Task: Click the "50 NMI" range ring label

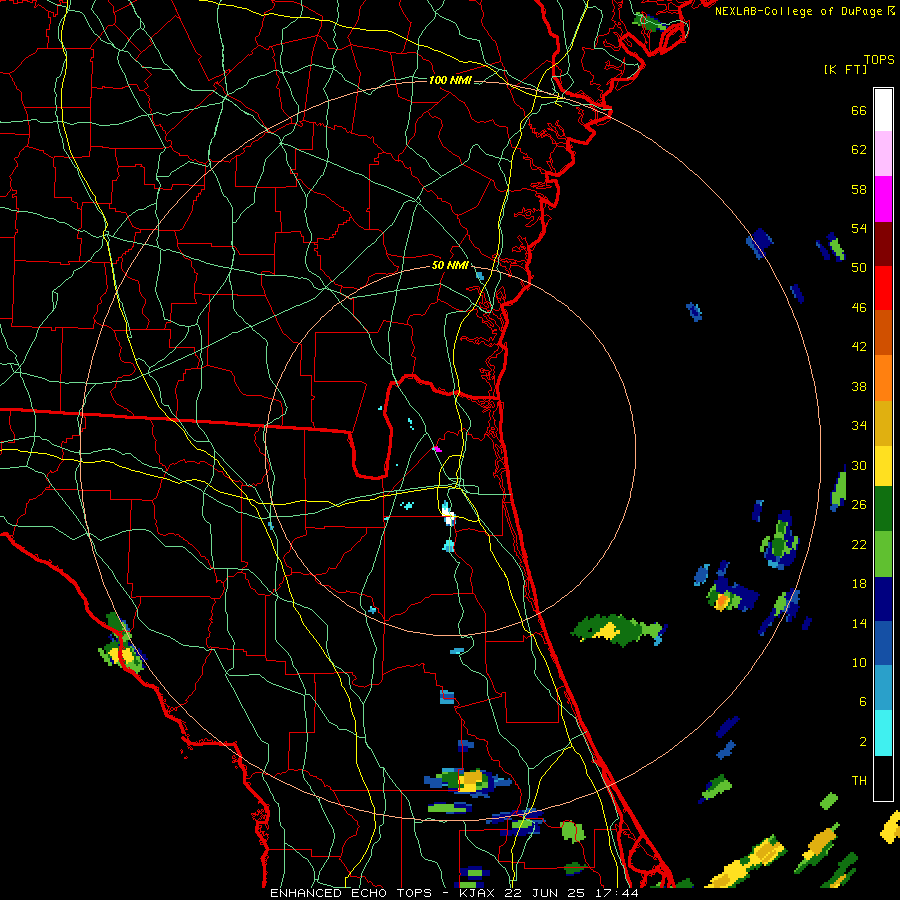Action: (450, 265)
